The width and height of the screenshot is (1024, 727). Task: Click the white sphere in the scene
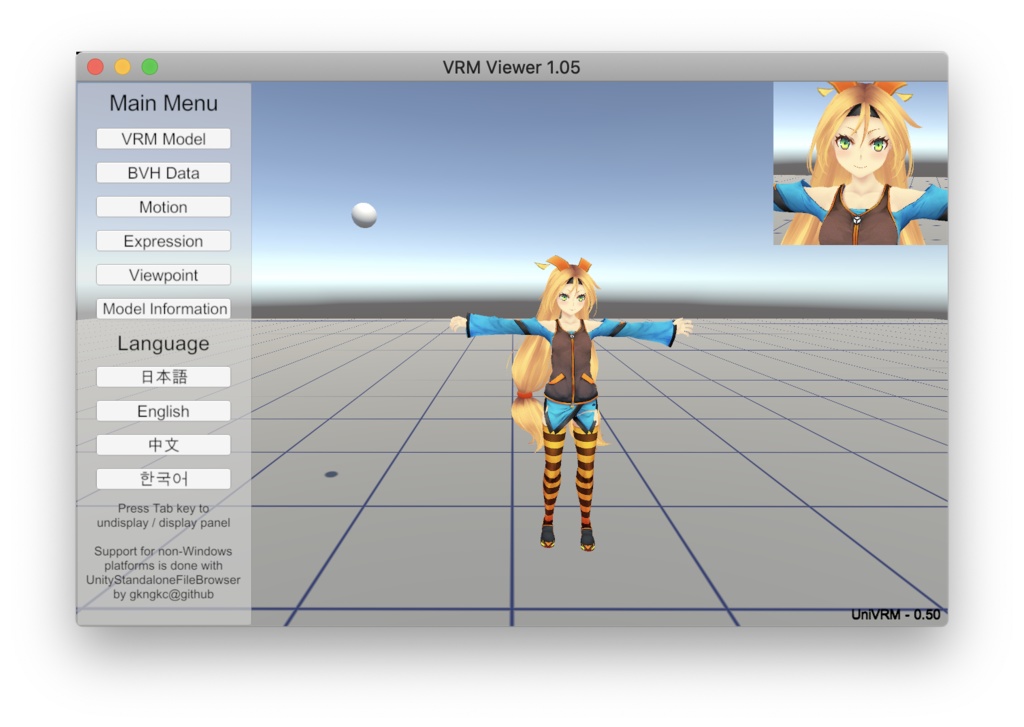click(364, 214)
